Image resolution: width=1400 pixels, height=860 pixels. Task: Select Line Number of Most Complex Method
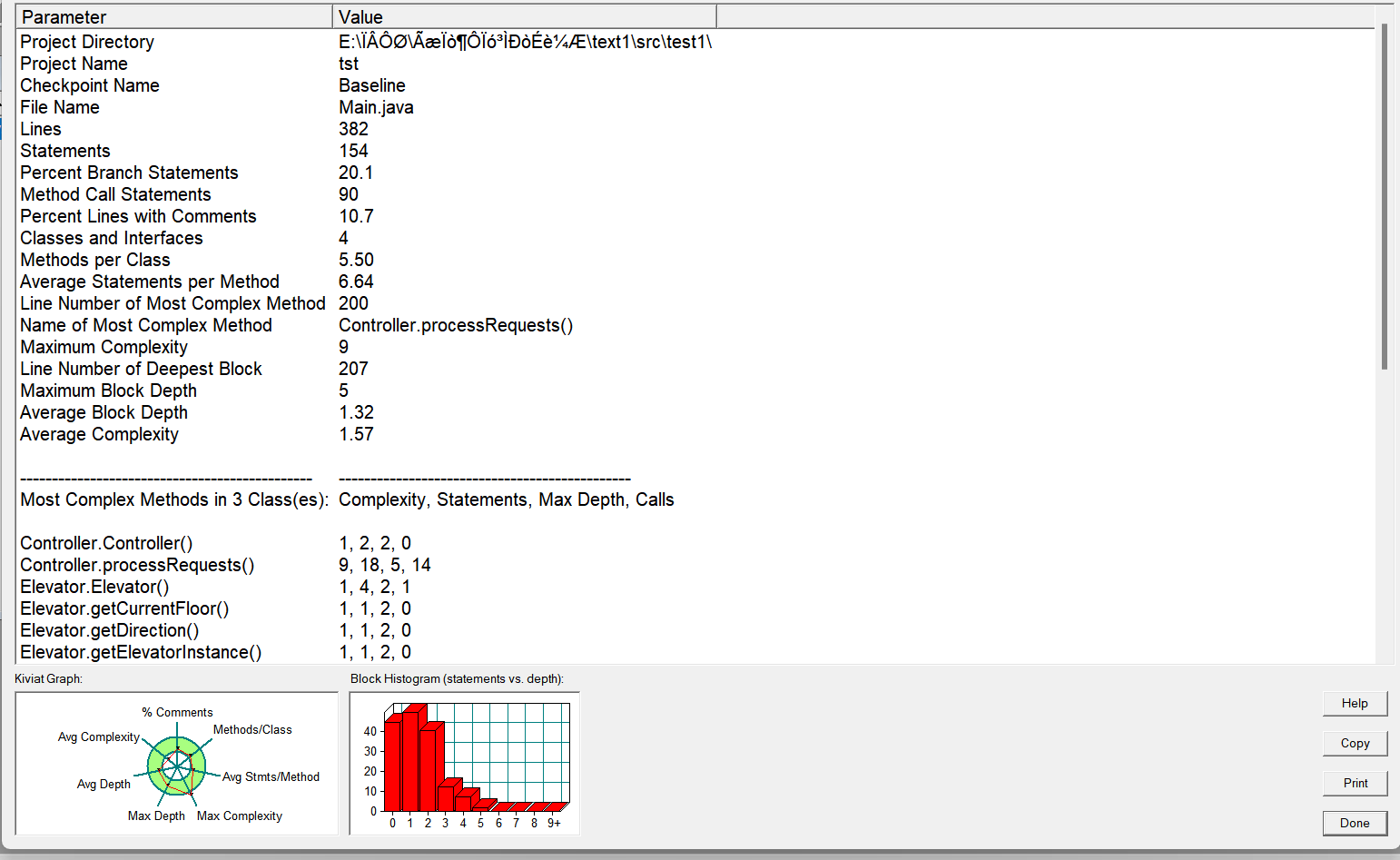(695, 303)
